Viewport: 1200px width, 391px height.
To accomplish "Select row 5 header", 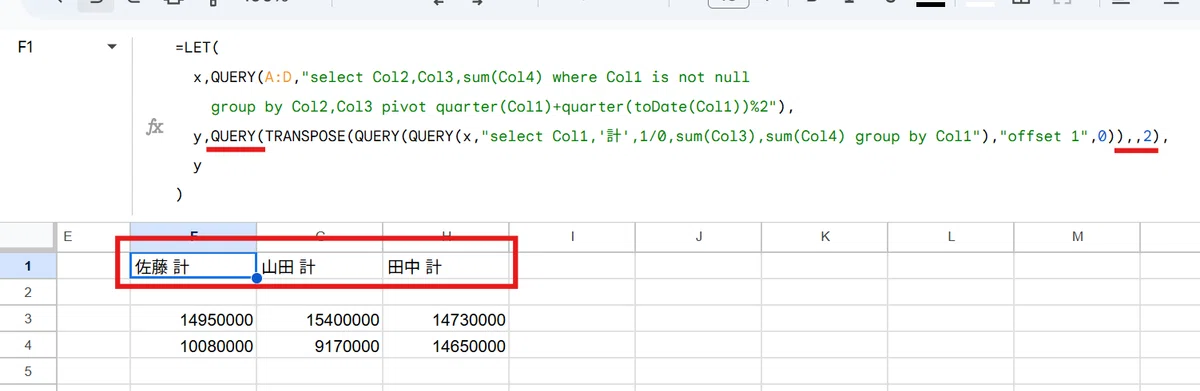I will click(x=27, y=371).
